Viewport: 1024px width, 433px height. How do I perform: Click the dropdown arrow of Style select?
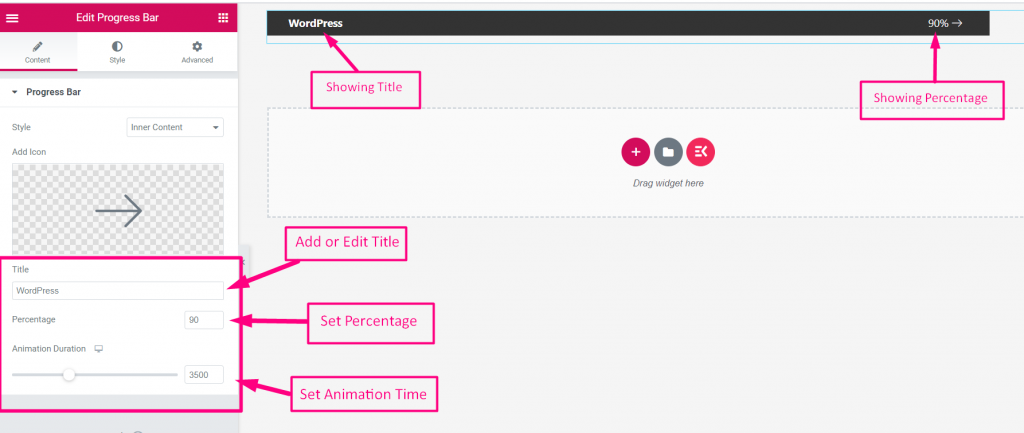tap(216, 128)
